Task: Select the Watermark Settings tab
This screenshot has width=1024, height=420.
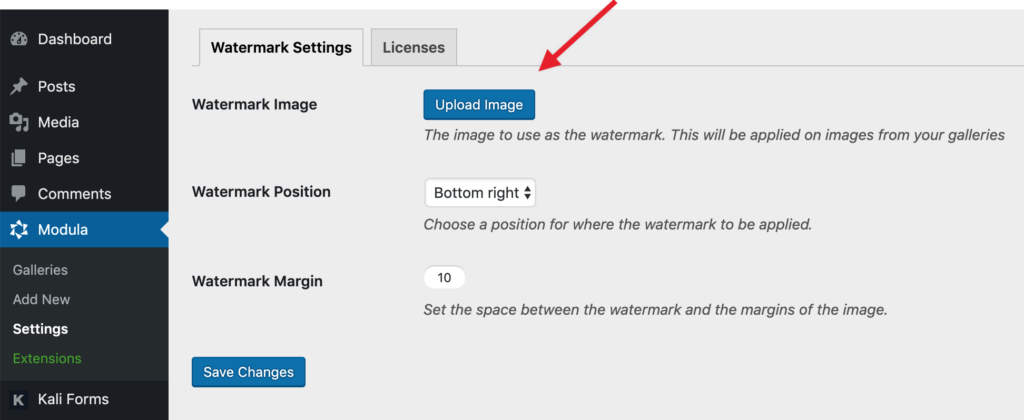Action: (x=281, y=47)
